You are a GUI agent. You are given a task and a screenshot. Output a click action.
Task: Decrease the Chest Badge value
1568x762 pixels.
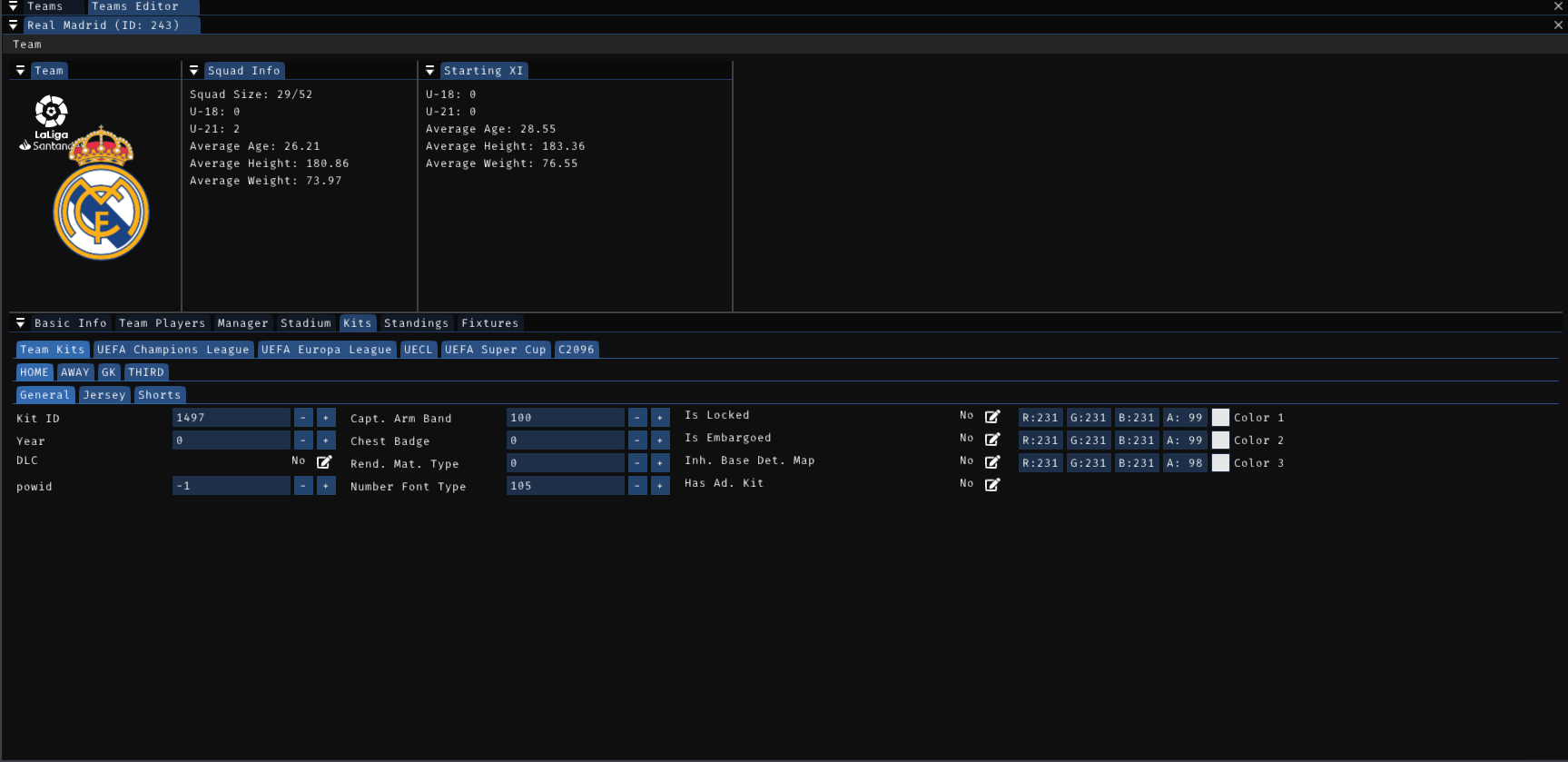click(x=637, y=440)
